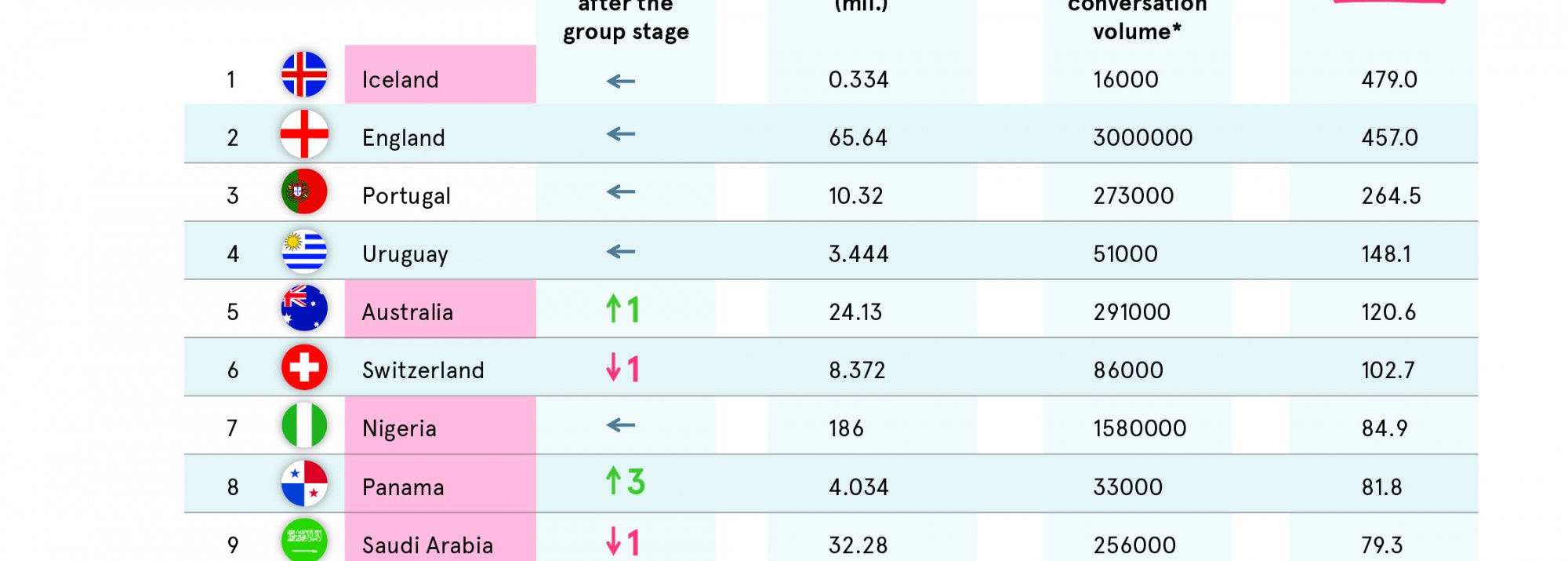Select the pink Iceland country name cell

(440, 75)
